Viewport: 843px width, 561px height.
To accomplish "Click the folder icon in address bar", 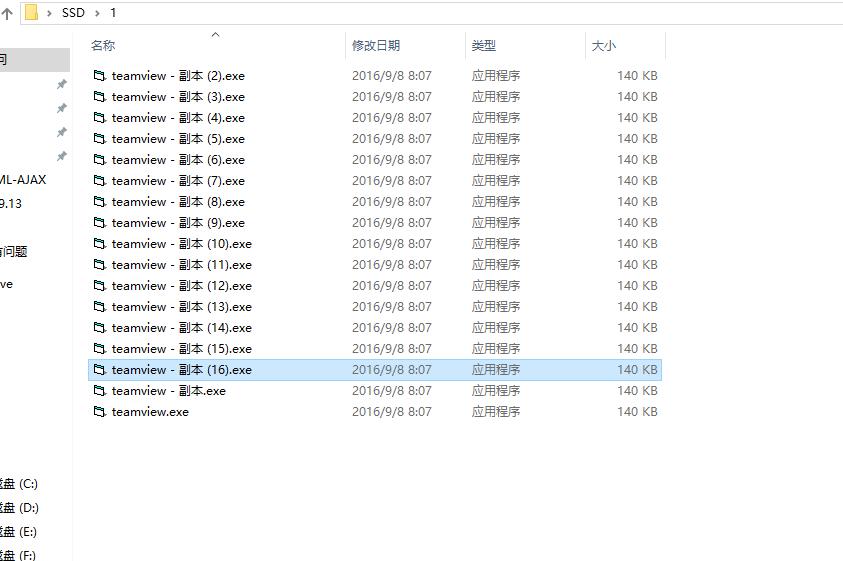I will click(x=32, y=12).
